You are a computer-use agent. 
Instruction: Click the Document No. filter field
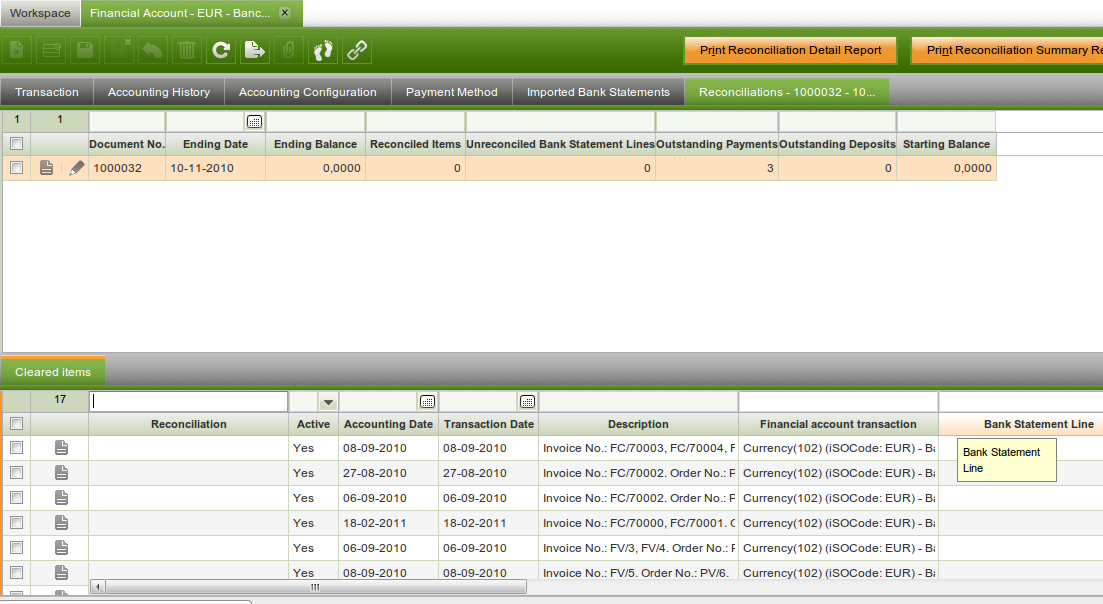click(x=127, y=121)
